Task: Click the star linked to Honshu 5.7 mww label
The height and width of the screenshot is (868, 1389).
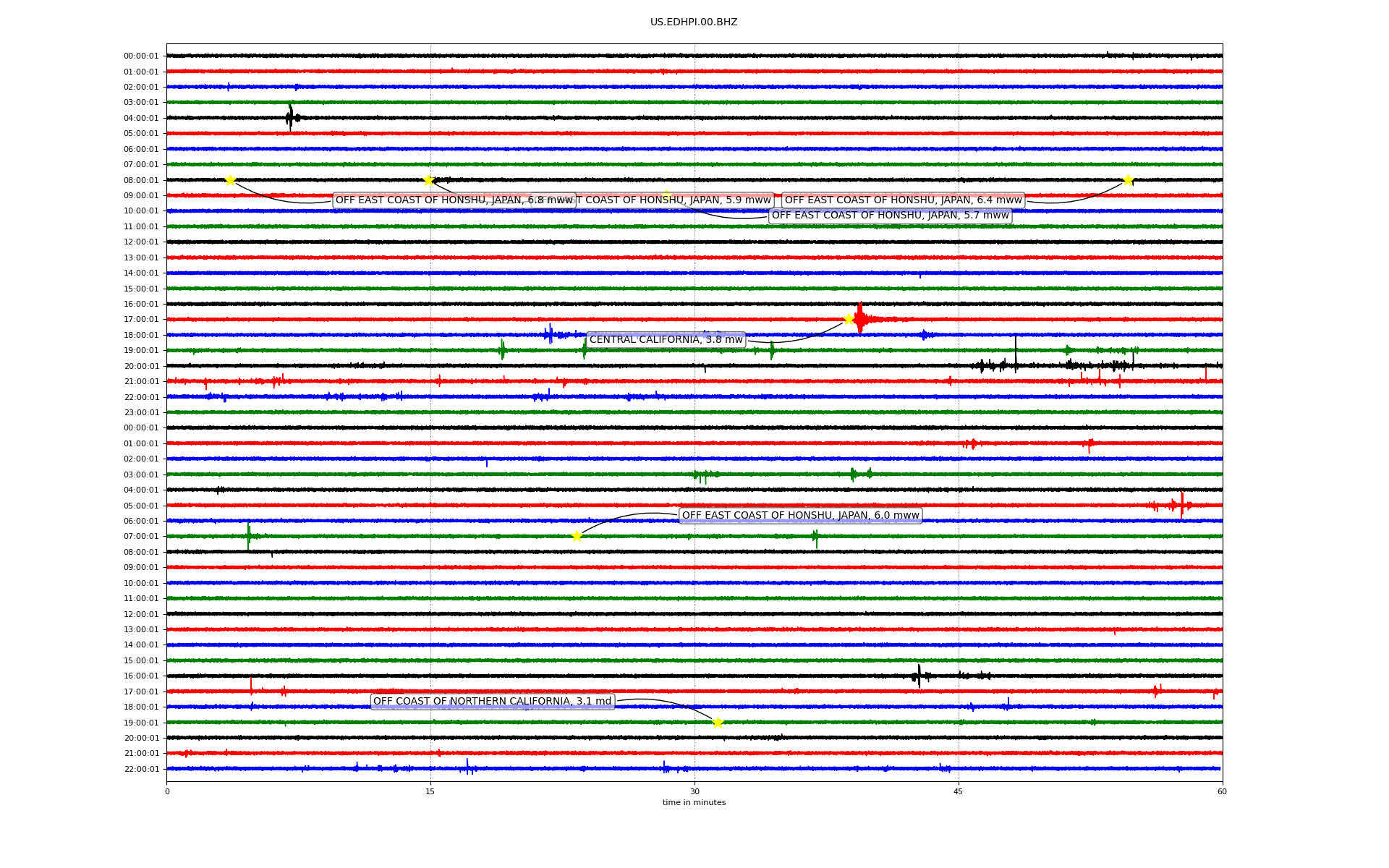Action: pos(666,195)
